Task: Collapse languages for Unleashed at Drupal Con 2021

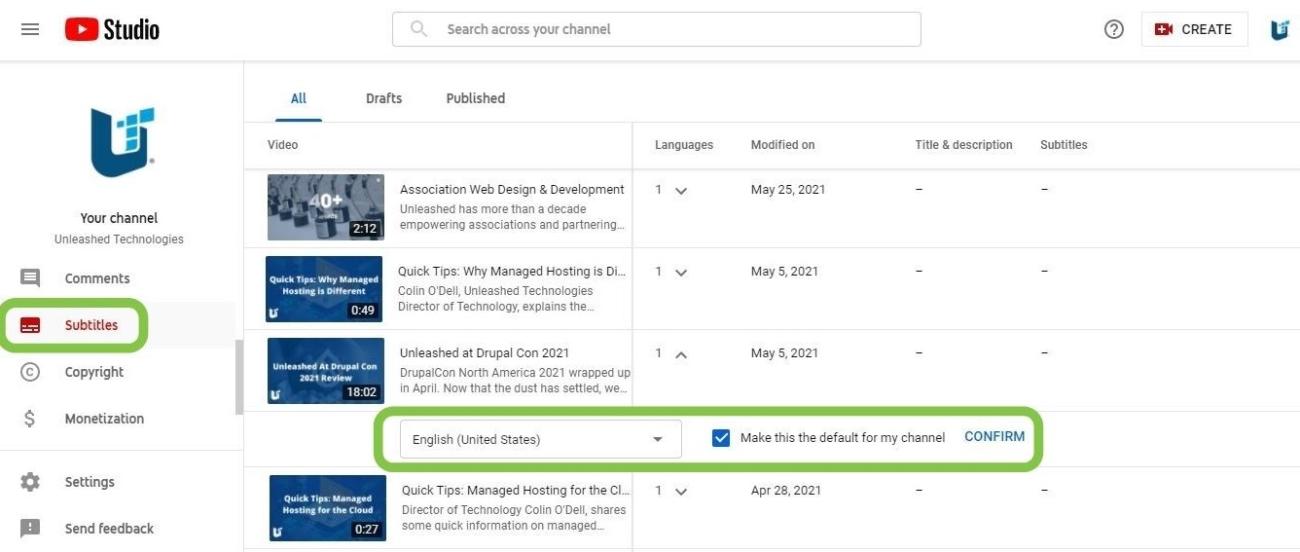Action: 681,354
